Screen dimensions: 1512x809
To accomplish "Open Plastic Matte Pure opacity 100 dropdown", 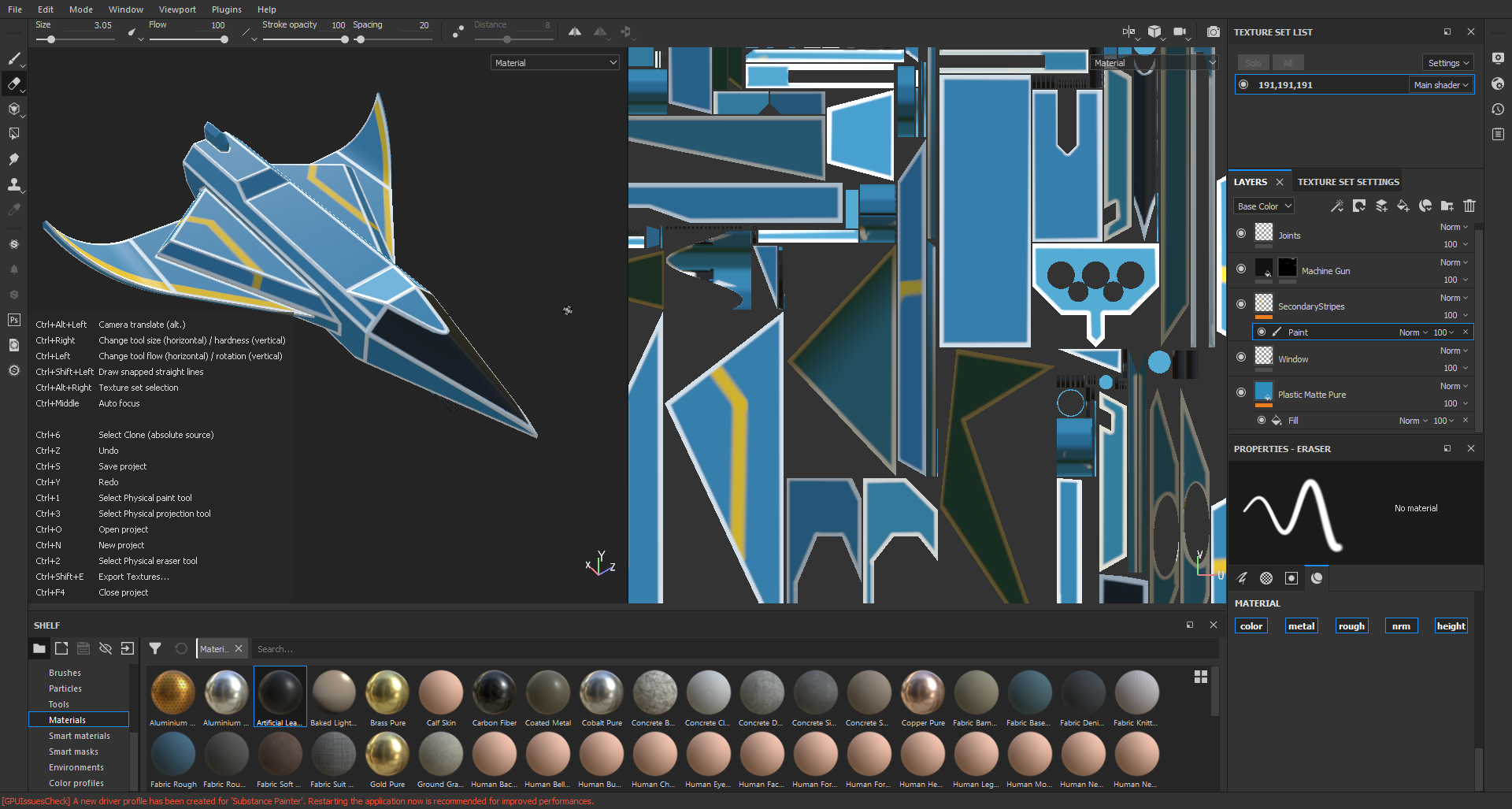I will click(1455, 403).
